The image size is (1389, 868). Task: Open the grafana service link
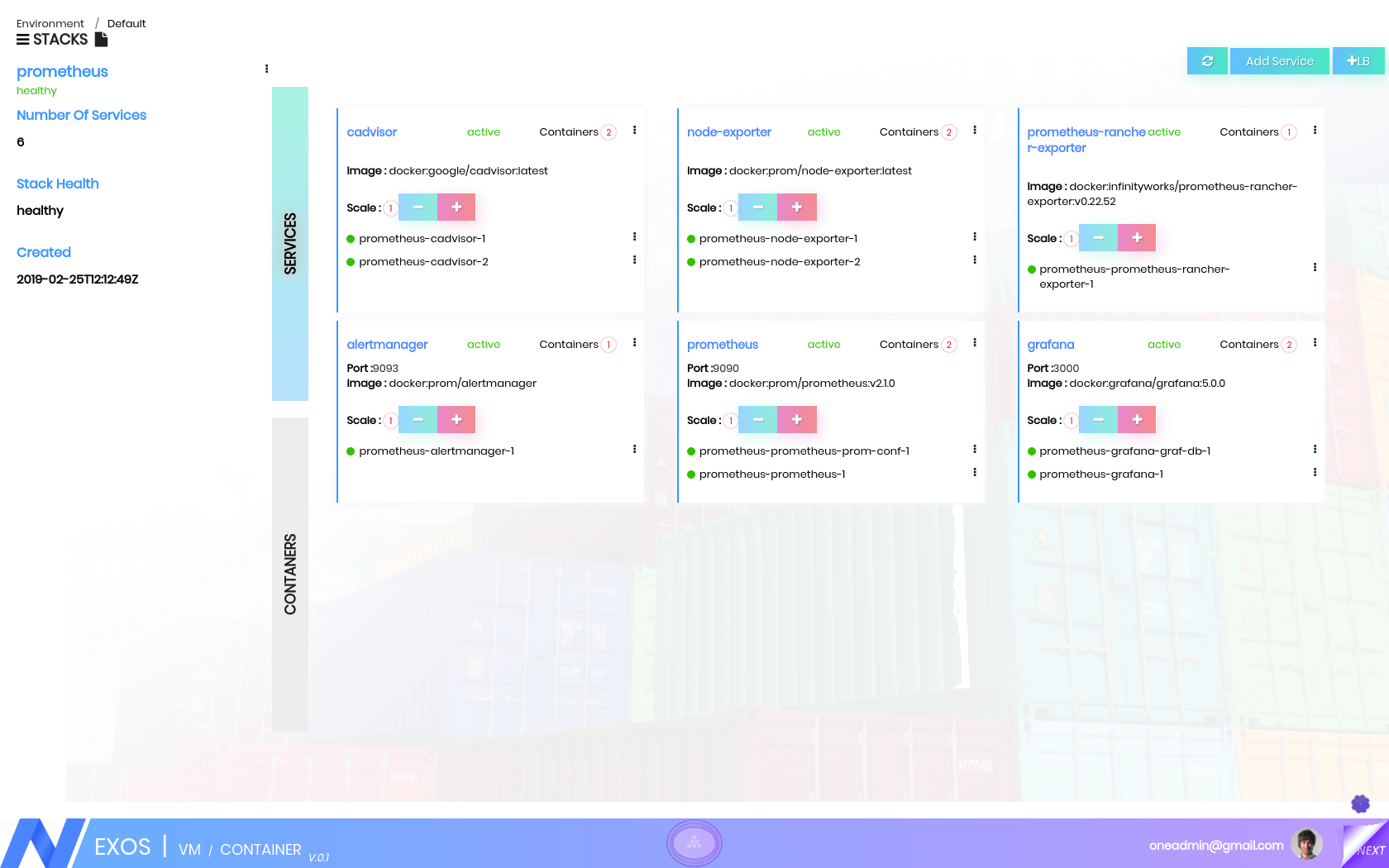(1050, 345)
